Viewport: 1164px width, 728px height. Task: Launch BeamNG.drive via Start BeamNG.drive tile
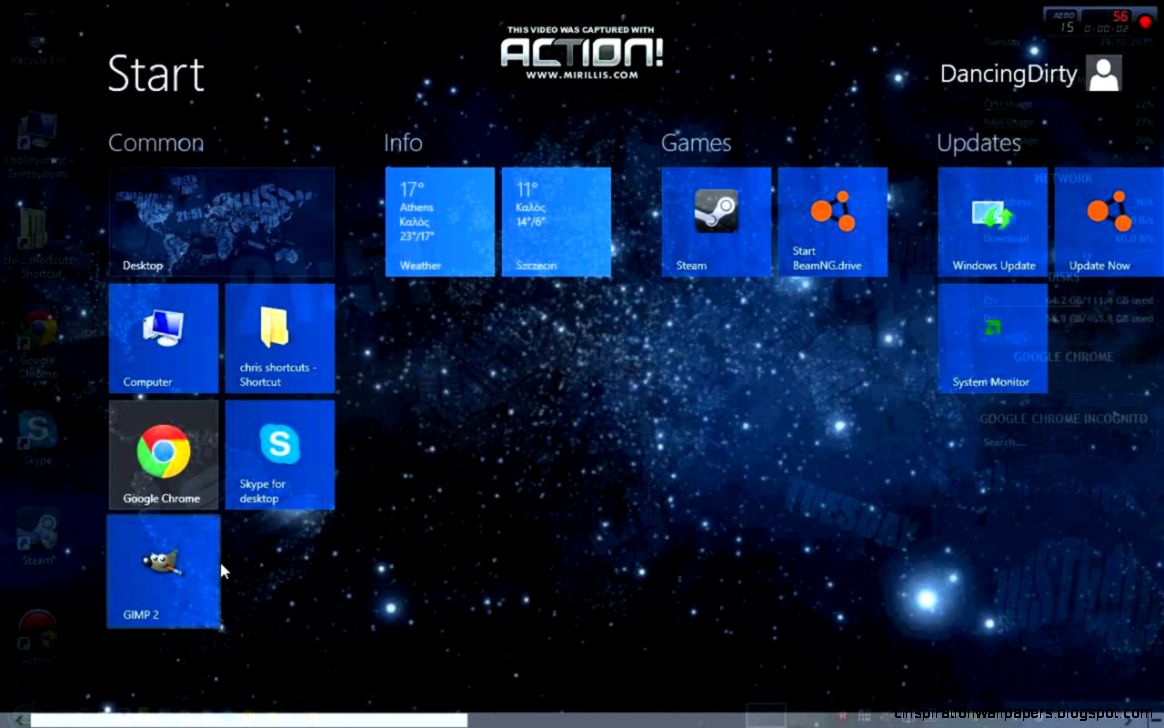(833, 220)
